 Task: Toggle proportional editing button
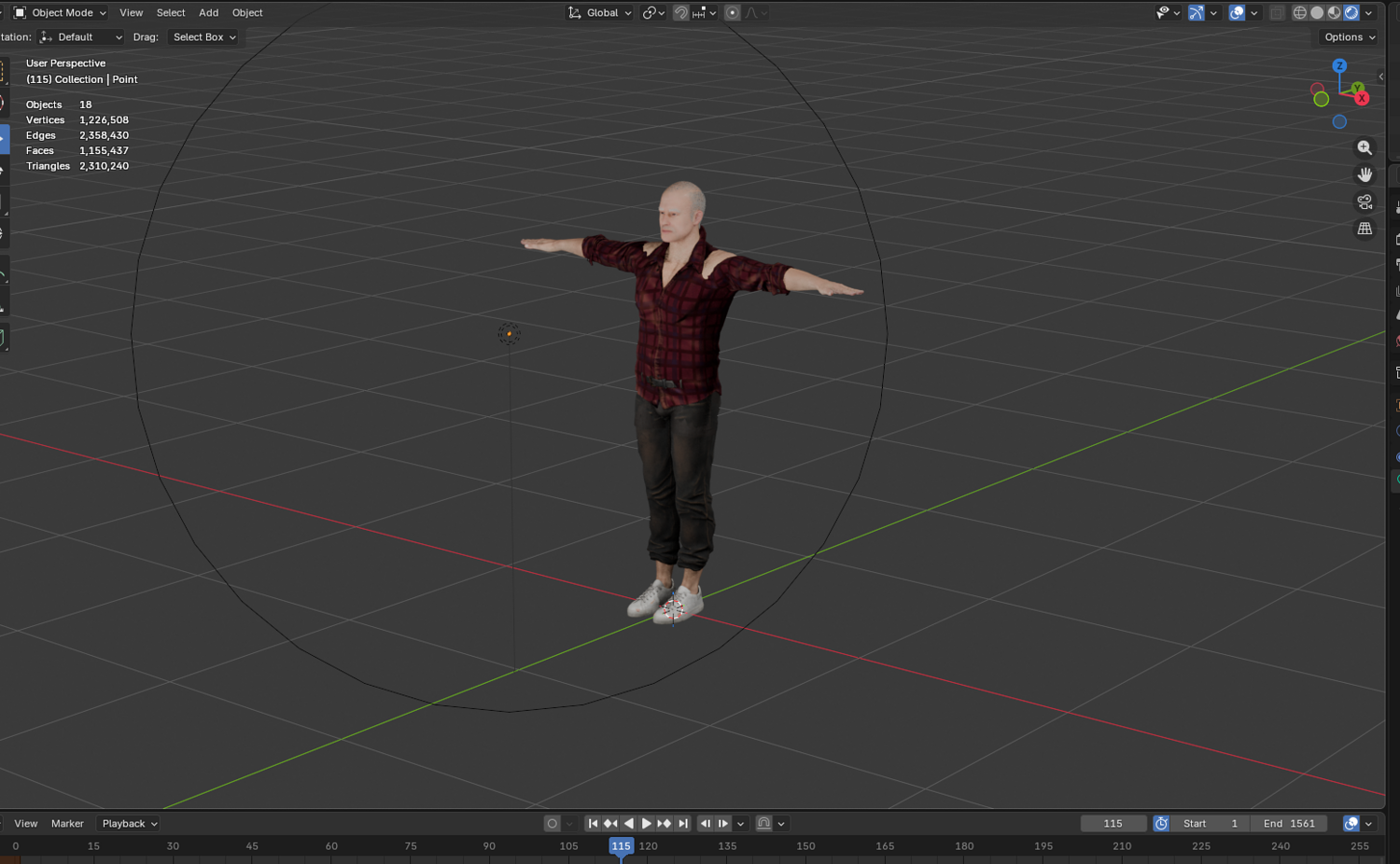[x=733, y=13]
